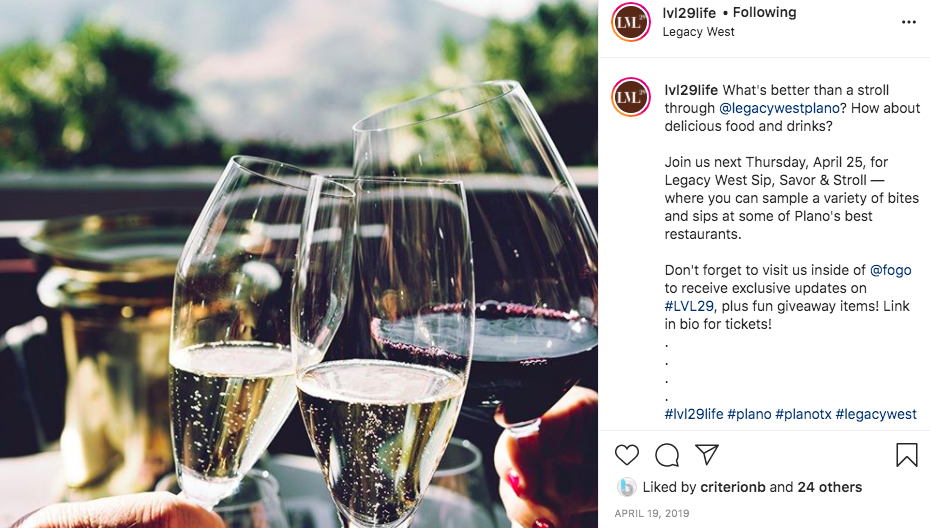Screen dimensions: 930x528
Task: Visit the @fogo mention
Action: pos(890,270)
